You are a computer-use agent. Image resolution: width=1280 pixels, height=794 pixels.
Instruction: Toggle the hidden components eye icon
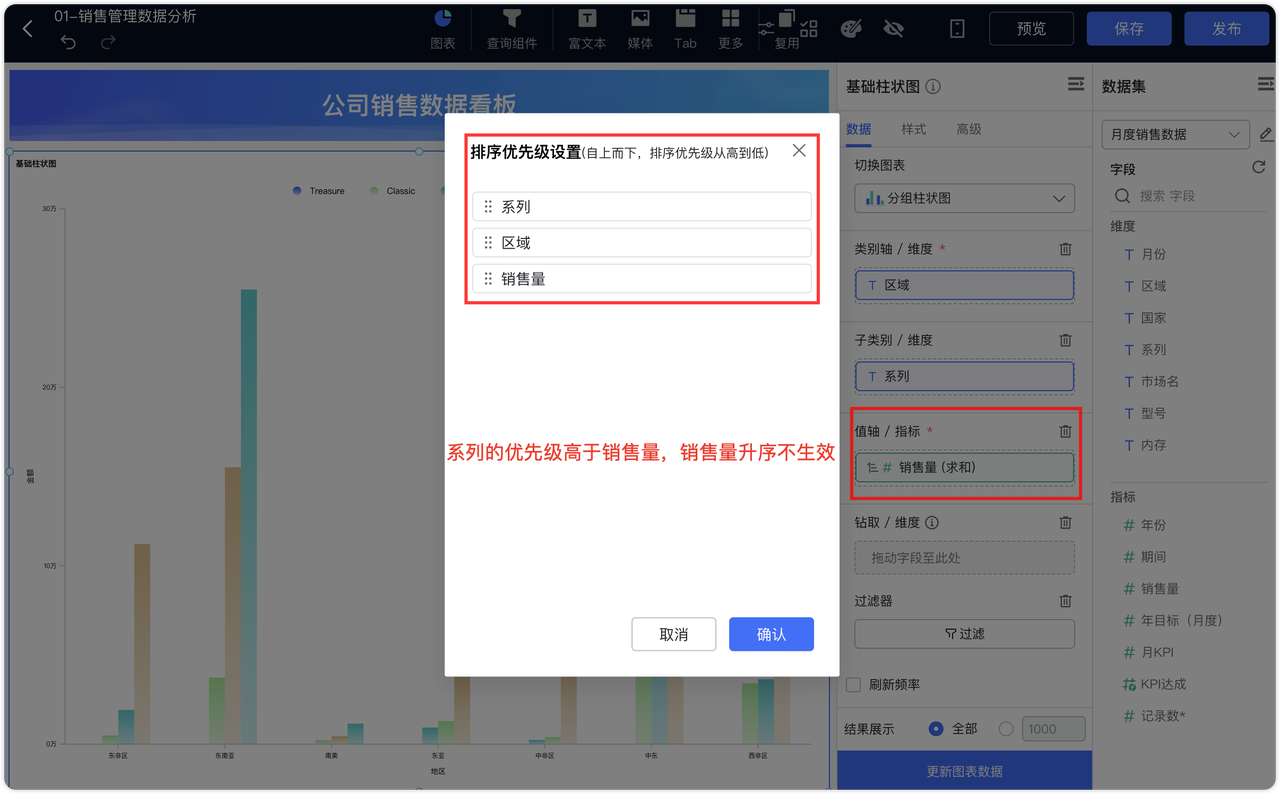pos(893,29)
